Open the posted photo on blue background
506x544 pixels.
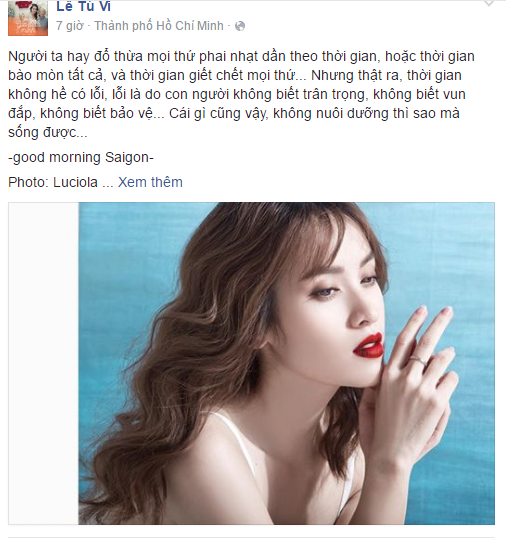coord(286,363)
